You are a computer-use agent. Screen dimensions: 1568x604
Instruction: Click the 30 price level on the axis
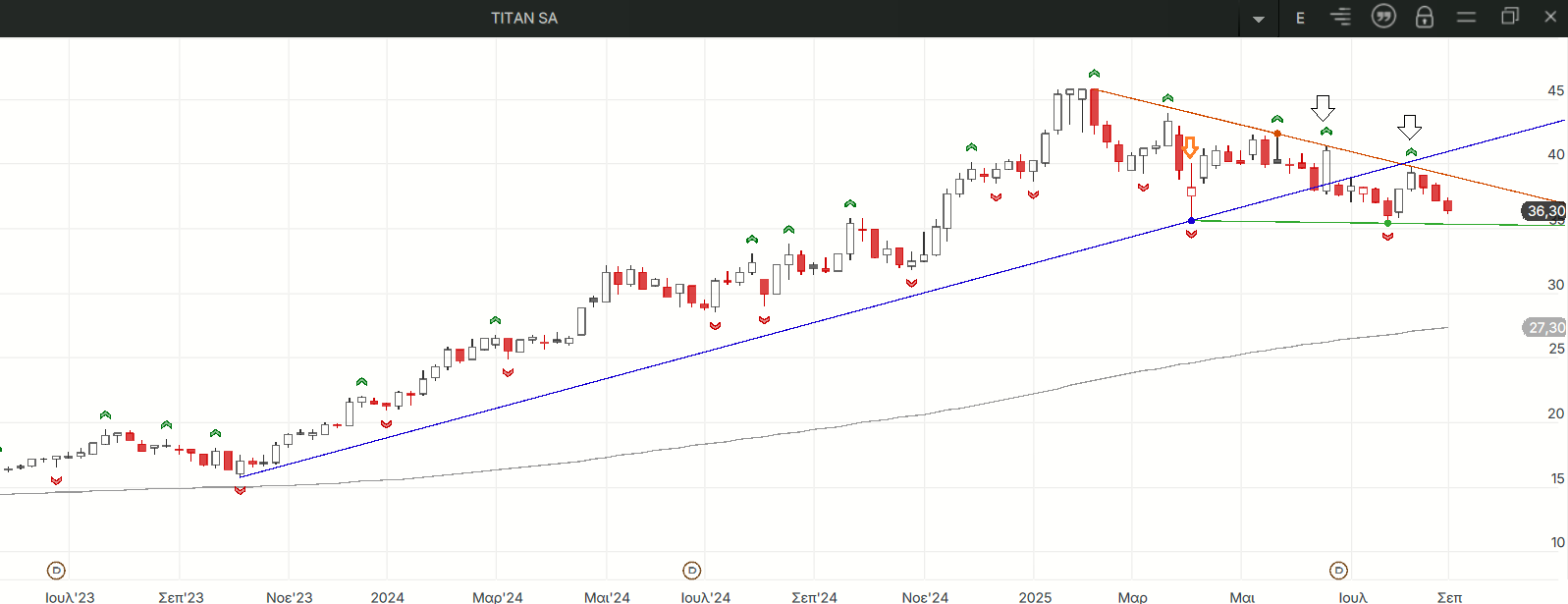click(1556, 285)
